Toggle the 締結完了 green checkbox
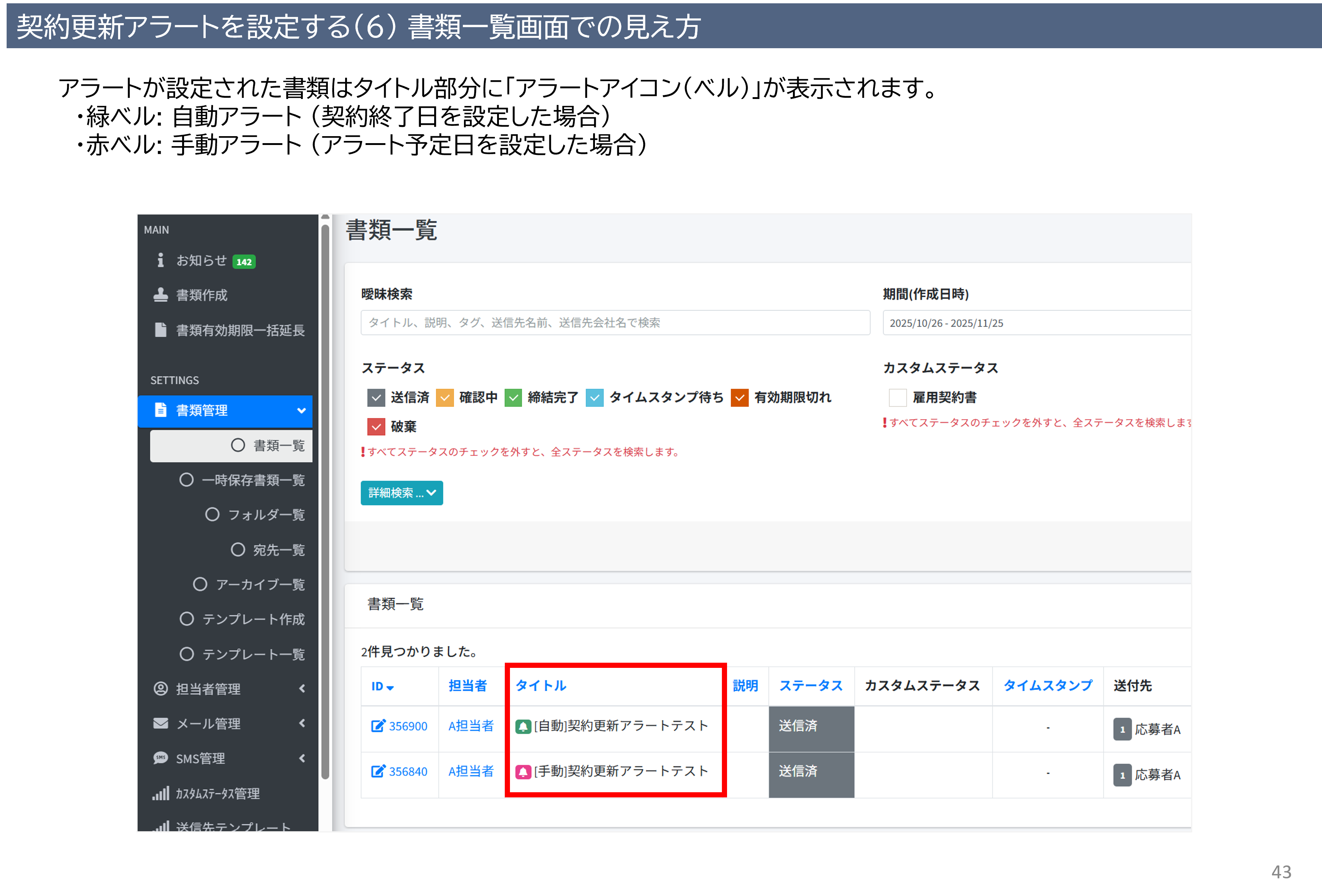The width and height of the screenshot is (1322, 896). 513,398
